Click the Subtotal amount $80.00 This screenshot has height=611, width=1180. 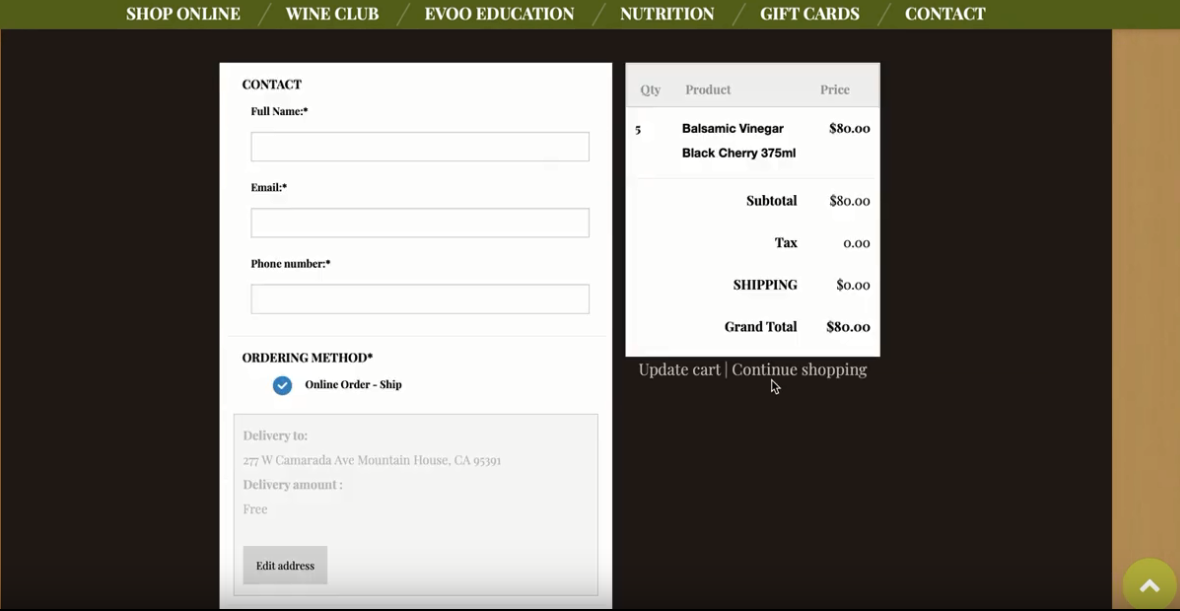point(850,201)
